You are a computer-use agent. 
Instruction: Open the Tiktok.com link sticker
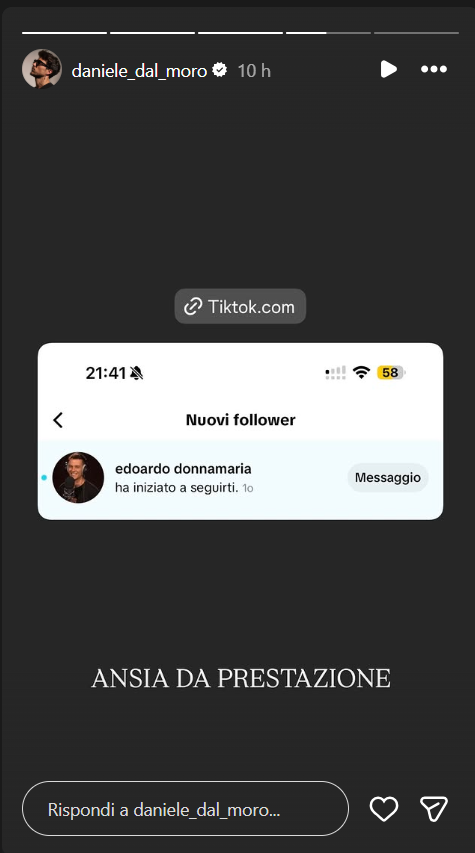(x=240, y=306)
